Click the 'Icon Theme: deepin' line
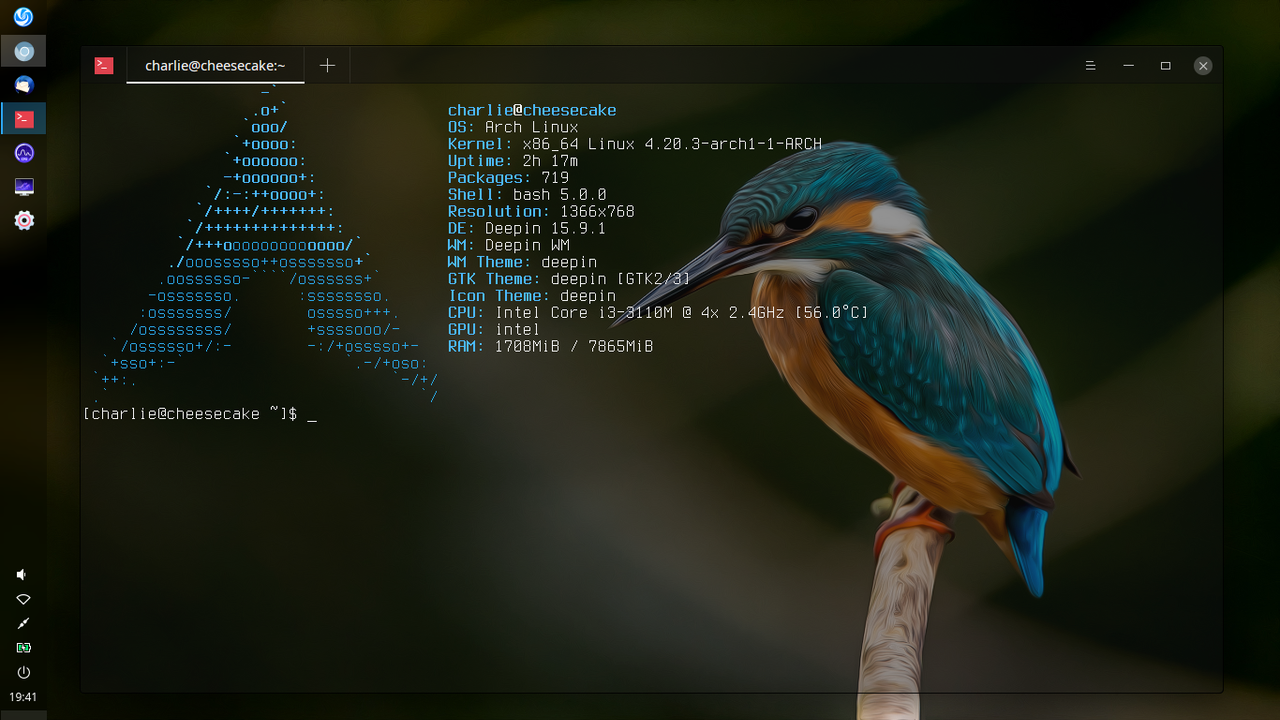Screen dimensions: 1280x720 (532, 296)
